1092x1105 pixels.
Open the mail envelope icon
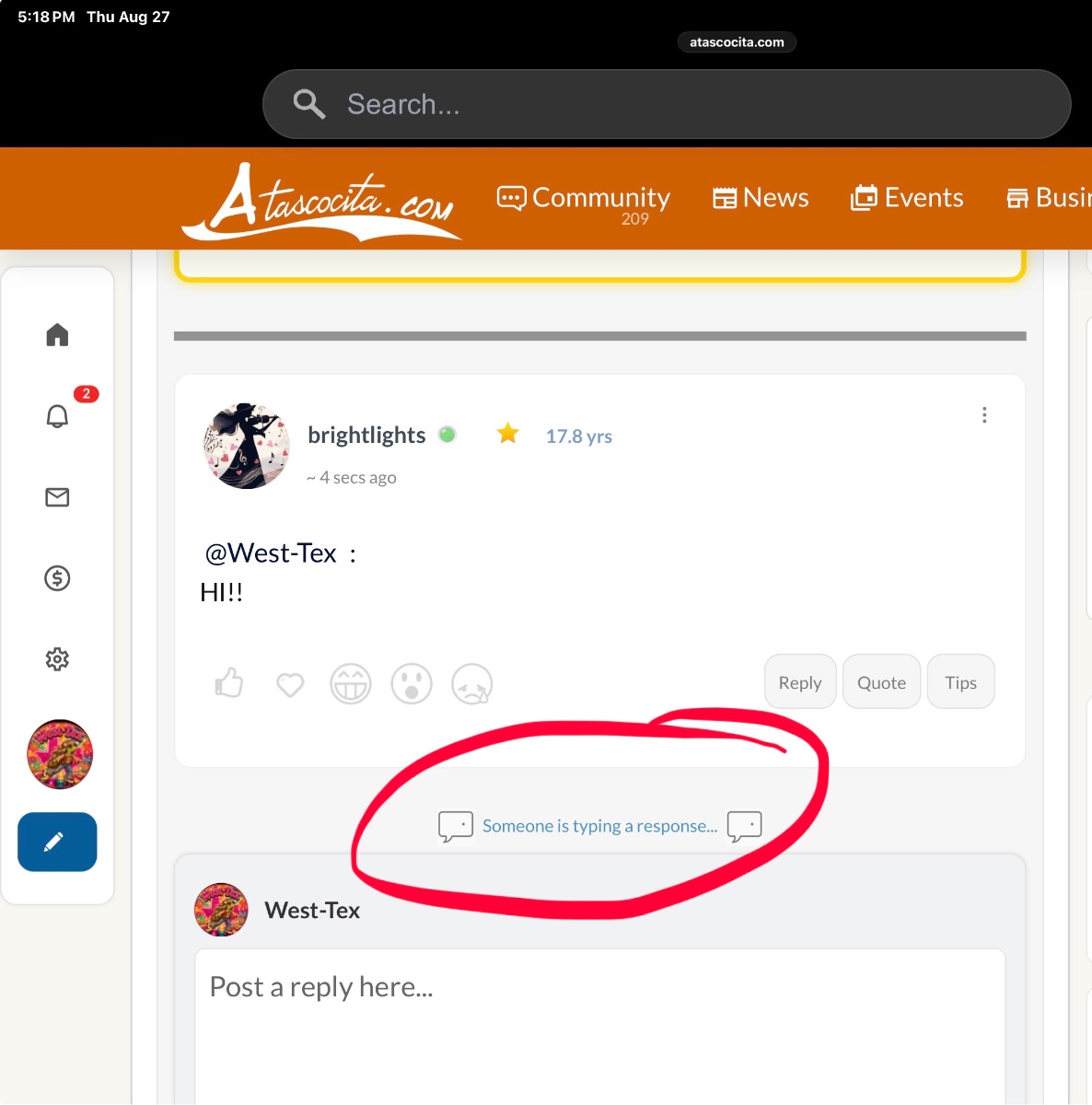pos(57,497)
